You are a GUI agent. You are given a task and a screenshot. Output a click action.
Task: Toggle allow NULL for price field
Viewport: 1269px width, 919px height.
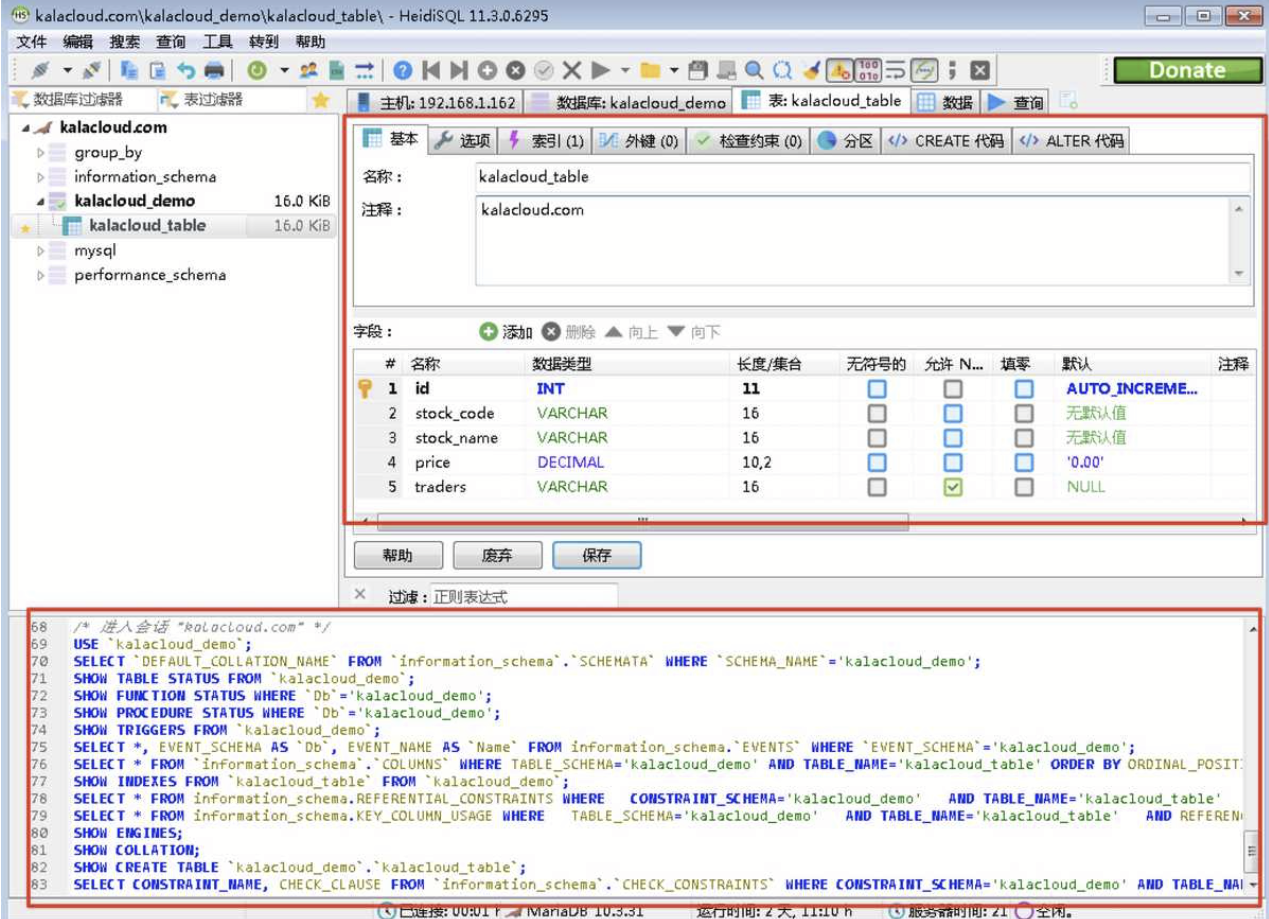953,463
